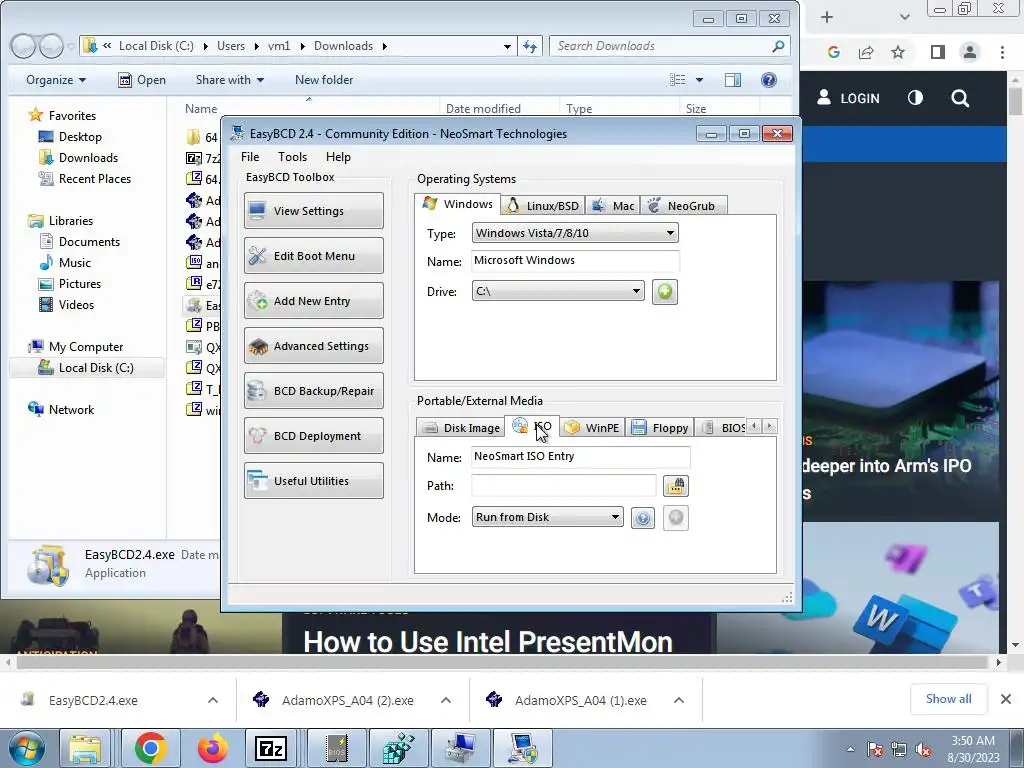Viewport: 1024px width, 768px height.
Task: Switch to BIOS media tab
Action: coord(722,428)
